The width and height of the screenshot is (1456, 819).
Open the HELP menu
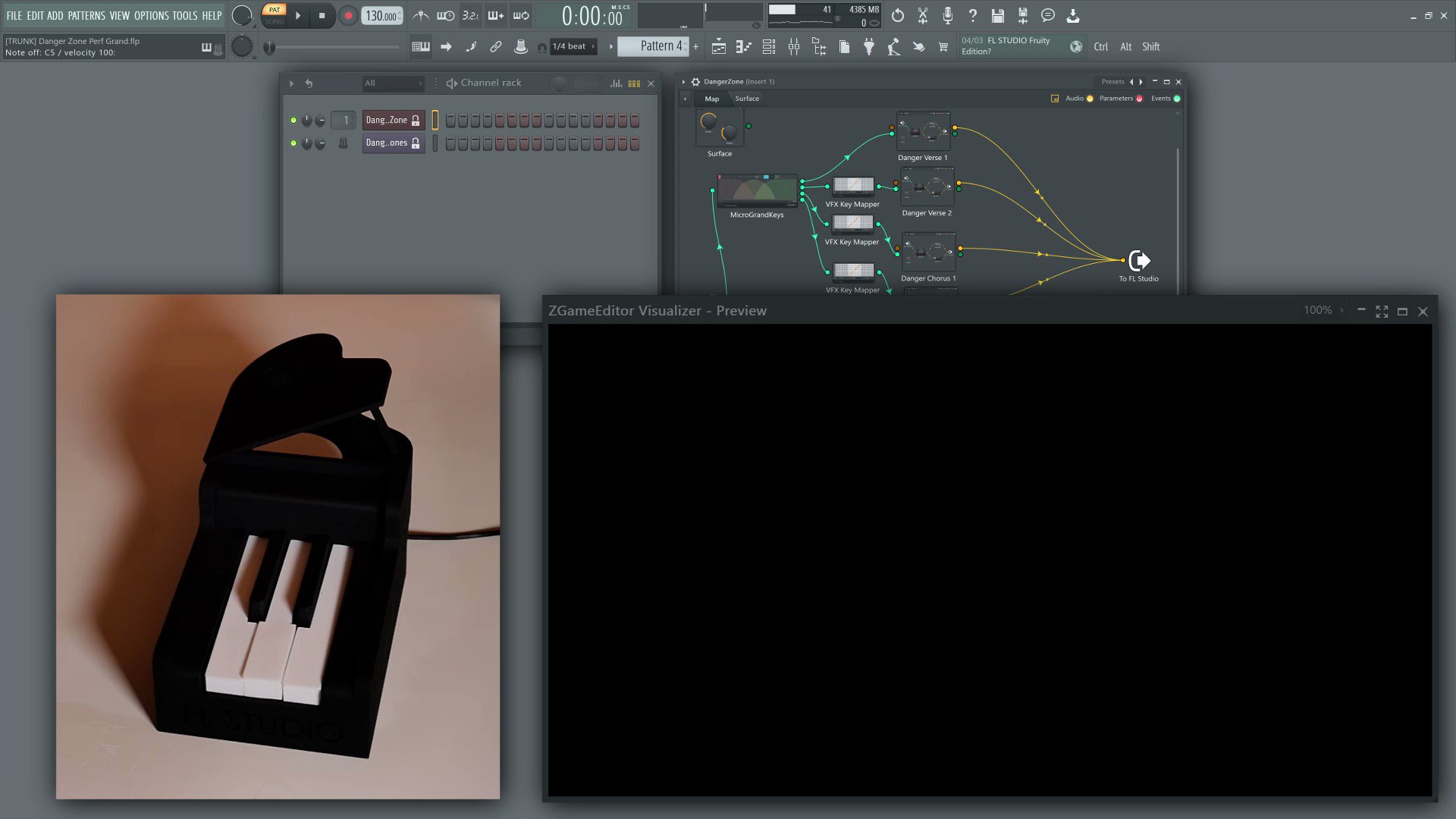(212, 15)
